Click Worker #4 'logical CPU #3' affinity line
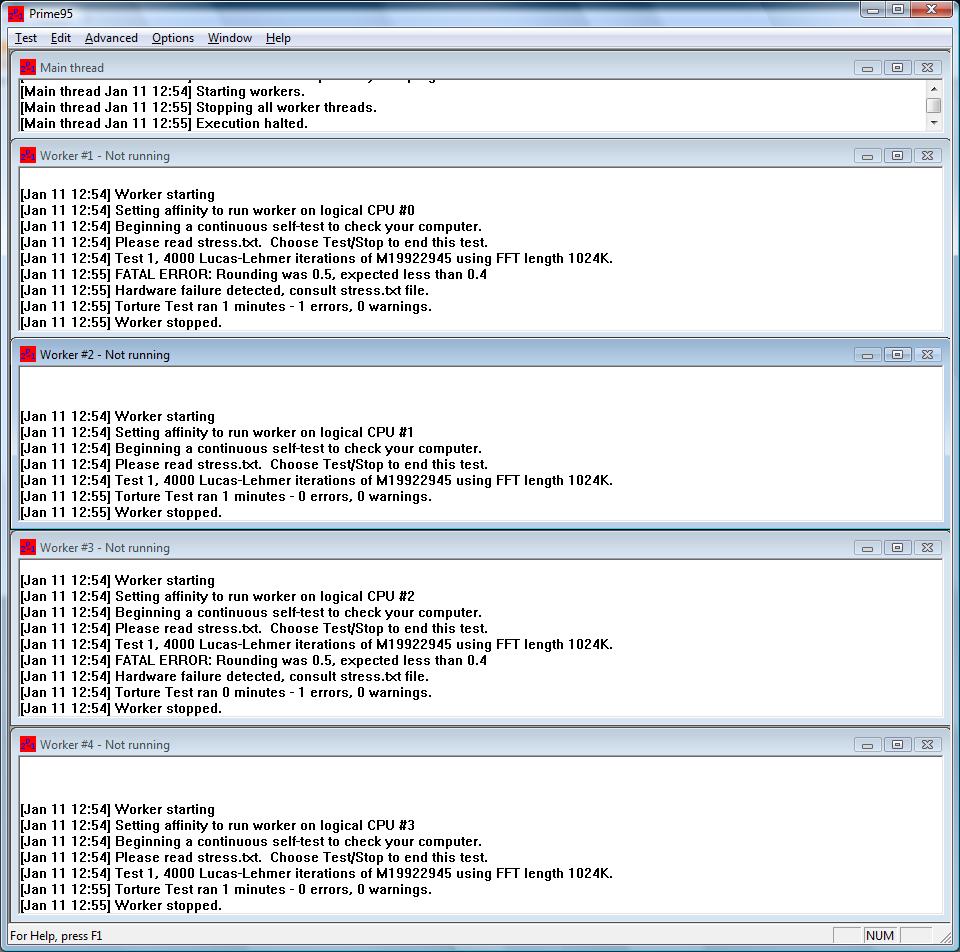The image size is (960, 952). pos(217,825)
